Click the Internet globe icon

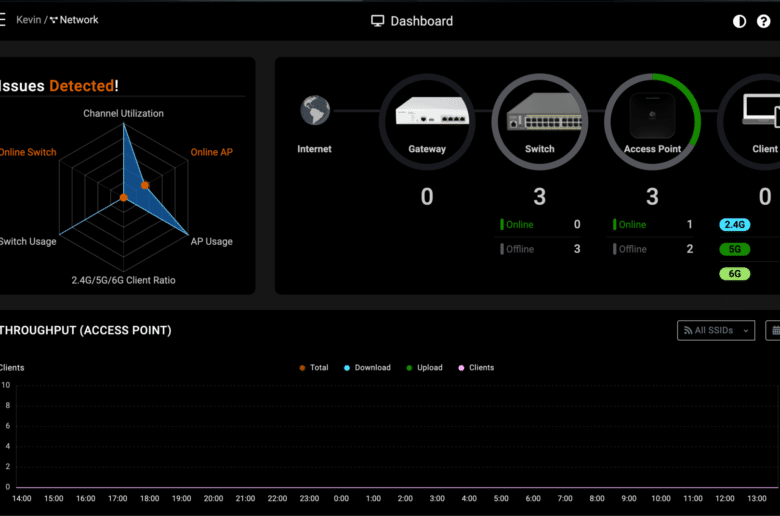tap(315, 110)
